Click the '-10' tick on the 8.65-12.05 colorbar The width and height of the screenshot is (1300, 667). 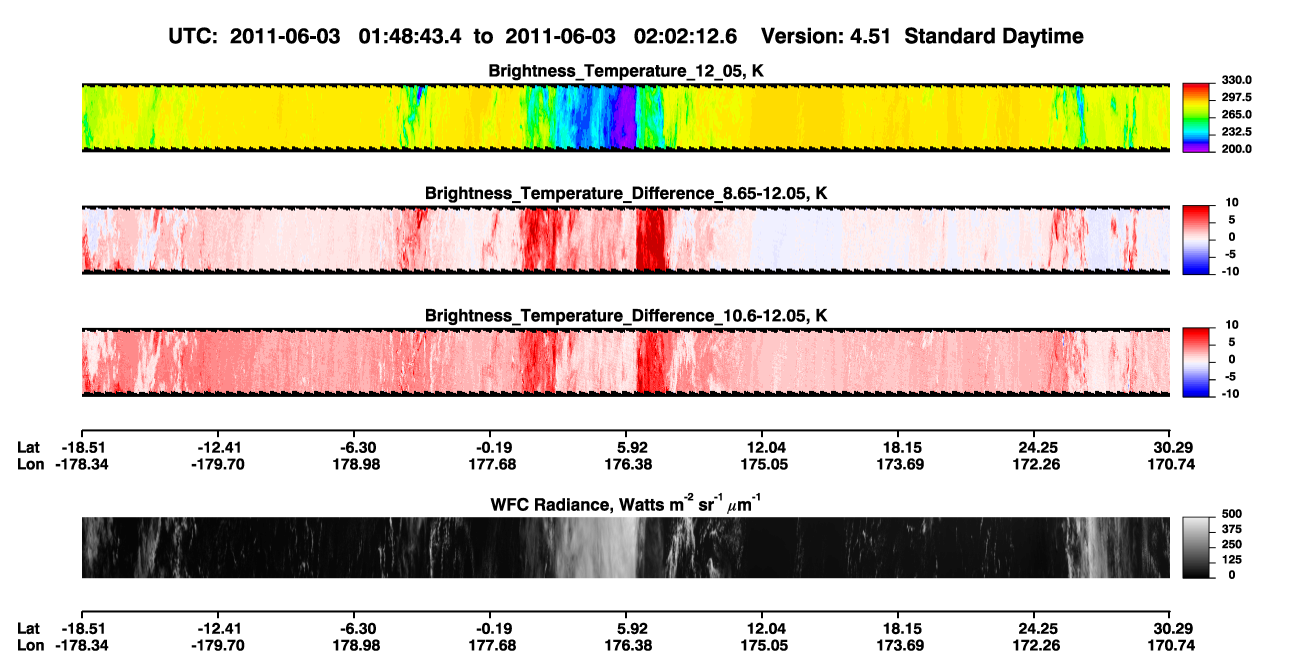tap(1230, 270)
